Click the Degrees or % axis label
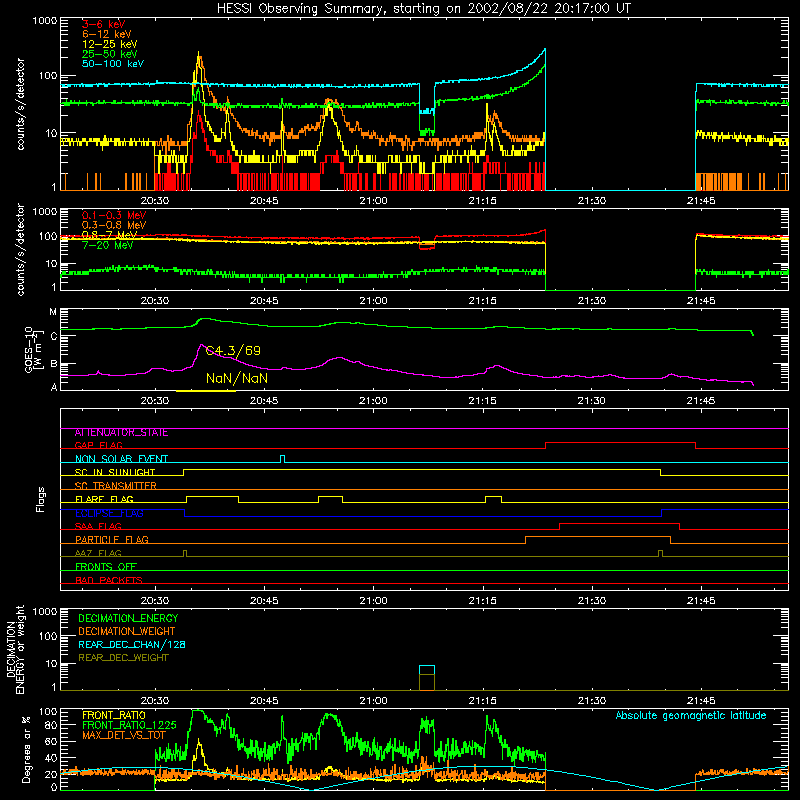The image size is (800, 800). [x=26, y=750]
